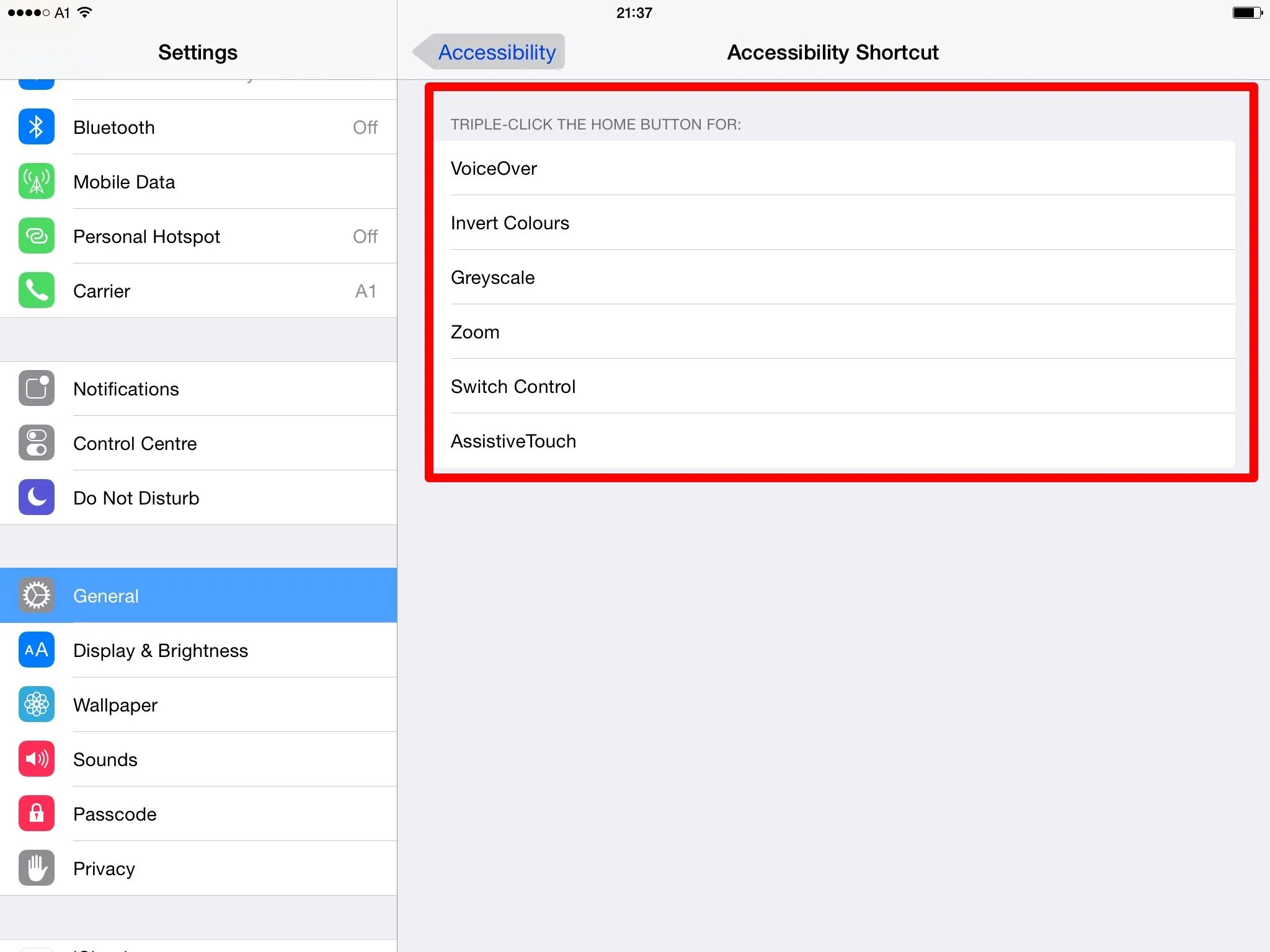Tap the Passcode lock icon

[37, 814]
